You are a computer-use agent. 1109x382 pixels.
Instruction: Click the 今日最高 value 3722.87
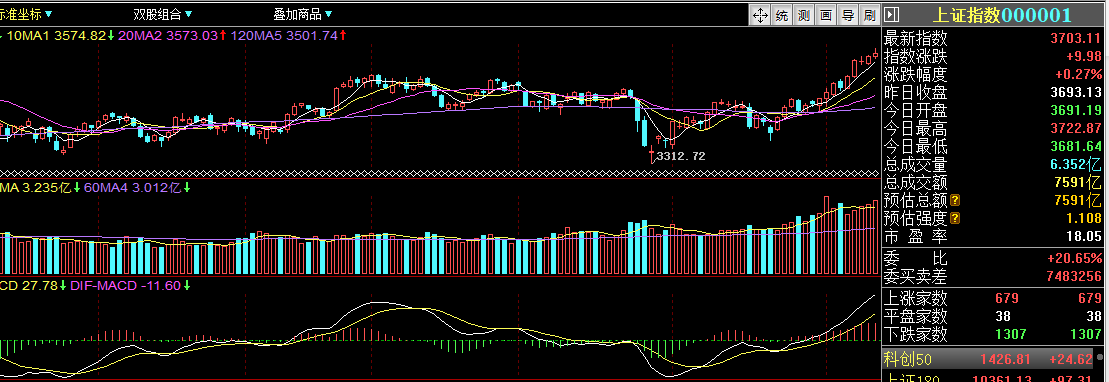click(1075, 129)
